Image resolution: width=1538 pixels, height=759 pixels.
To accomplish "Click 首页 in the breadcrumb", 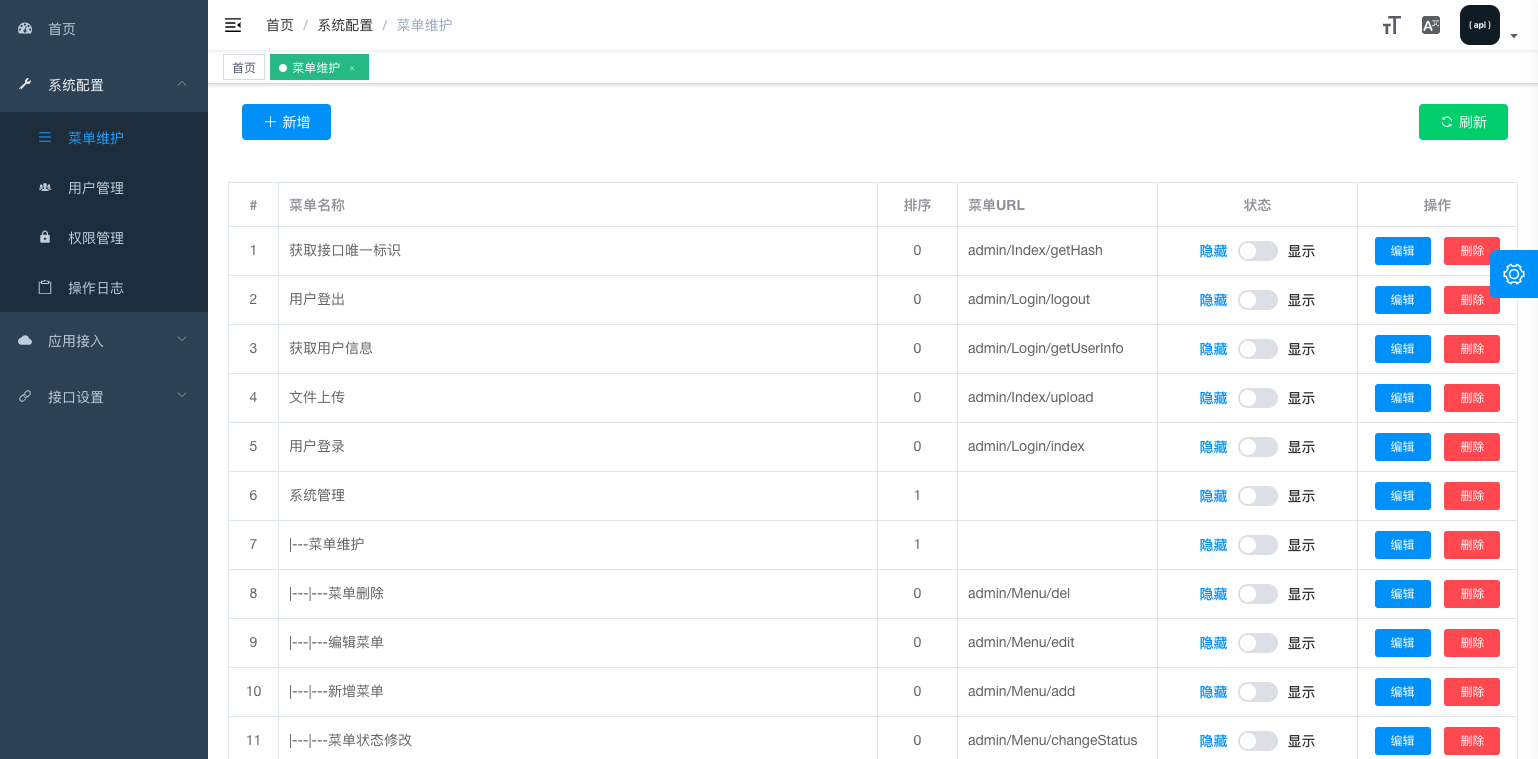I will tap(280, 25).
